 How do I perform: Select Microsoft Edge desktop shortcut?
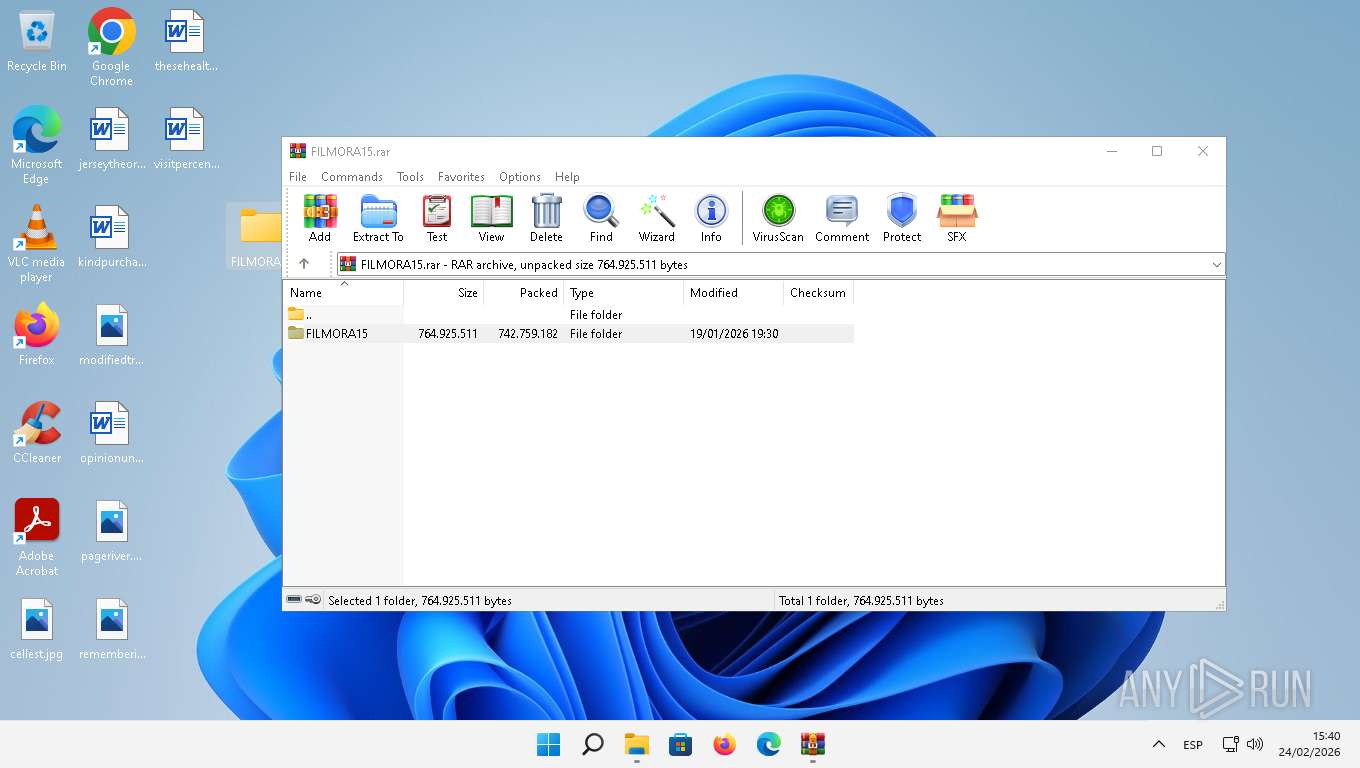[36, 145]
